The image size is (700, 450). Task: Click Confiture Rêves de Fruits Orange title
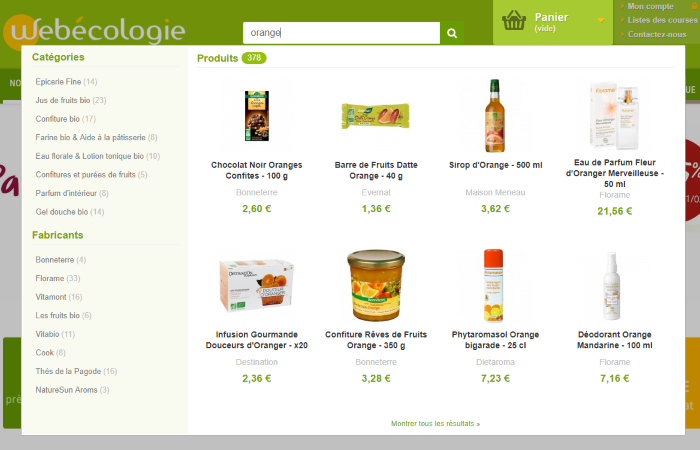point(376,340)
